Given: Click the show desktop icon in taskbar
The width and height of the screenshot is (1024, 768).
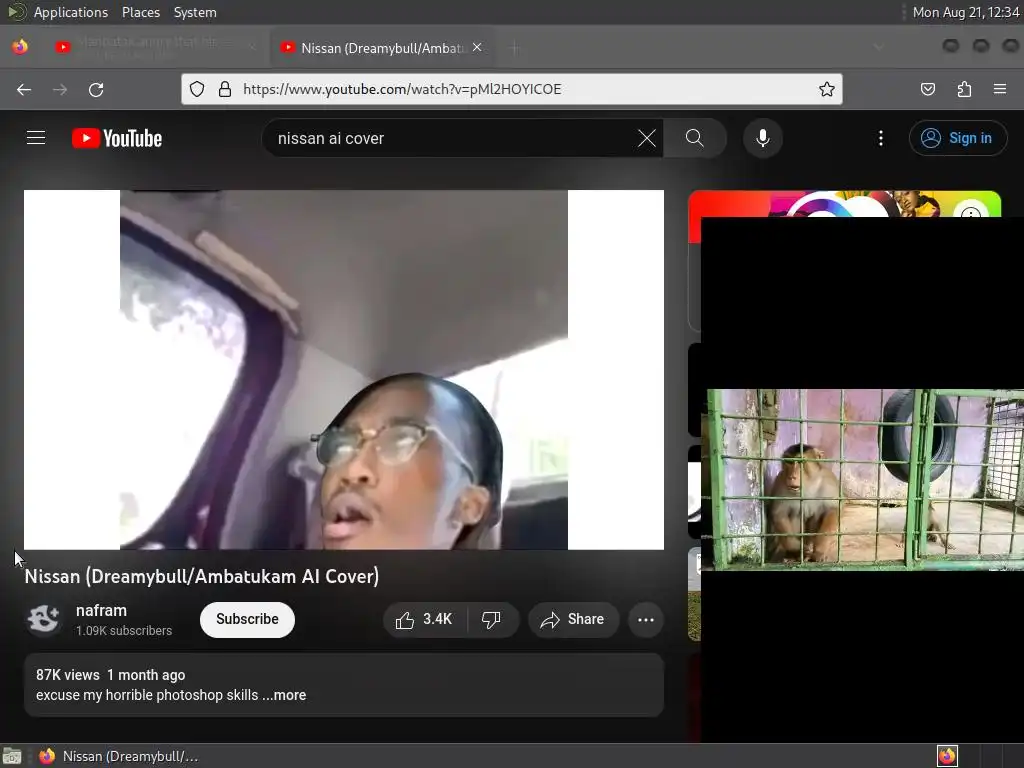Looking at the screenshot, I should (x=12, y=756).
